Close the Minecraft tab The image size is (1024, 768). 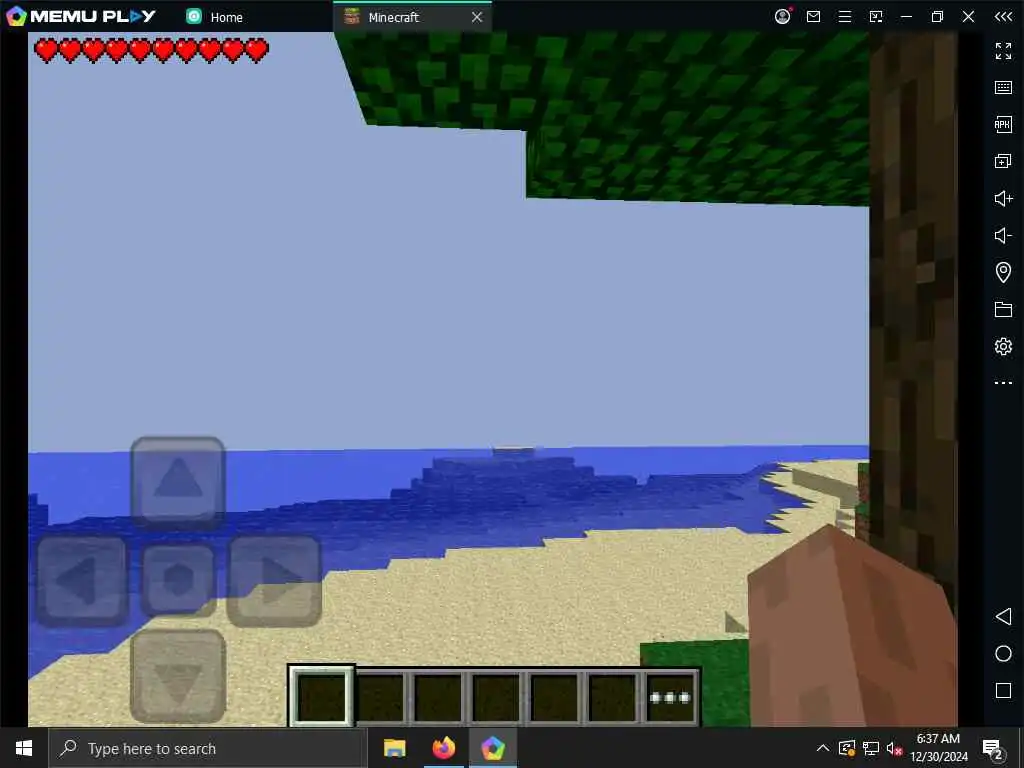click(x=477, y=17)
